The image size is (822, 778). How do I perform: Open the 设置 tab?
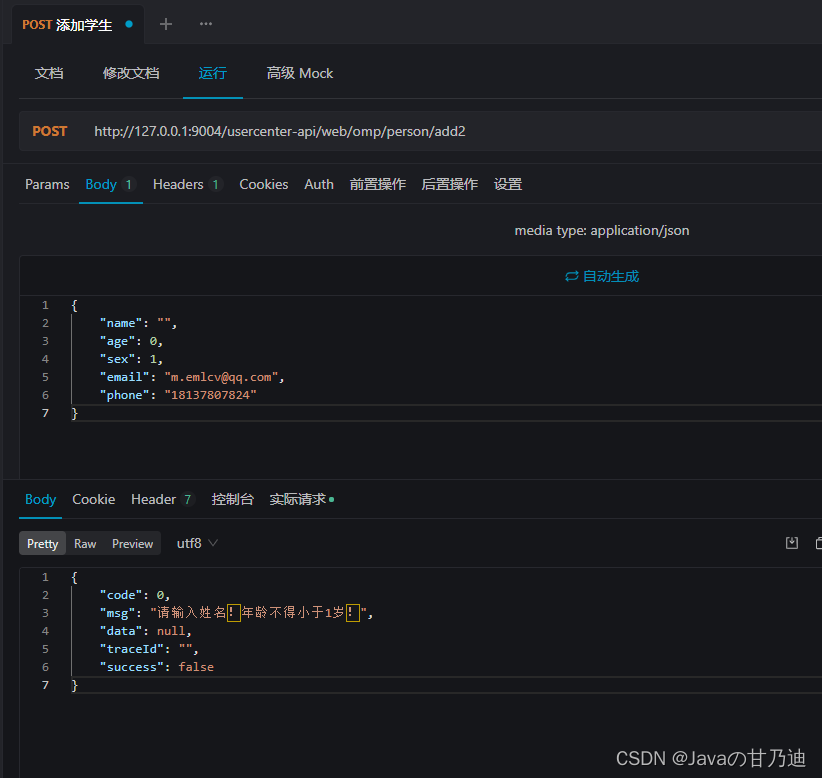point(508,185)
